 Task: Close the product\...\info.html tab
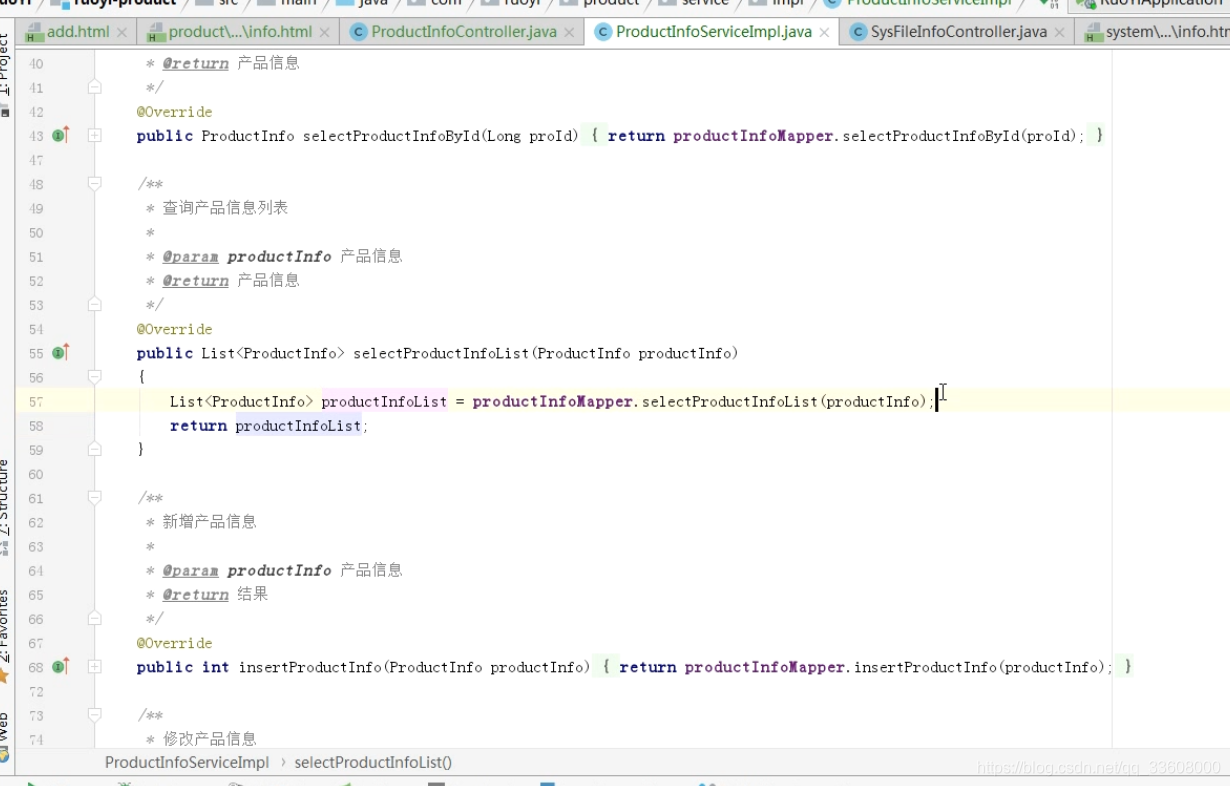[326, 32]
